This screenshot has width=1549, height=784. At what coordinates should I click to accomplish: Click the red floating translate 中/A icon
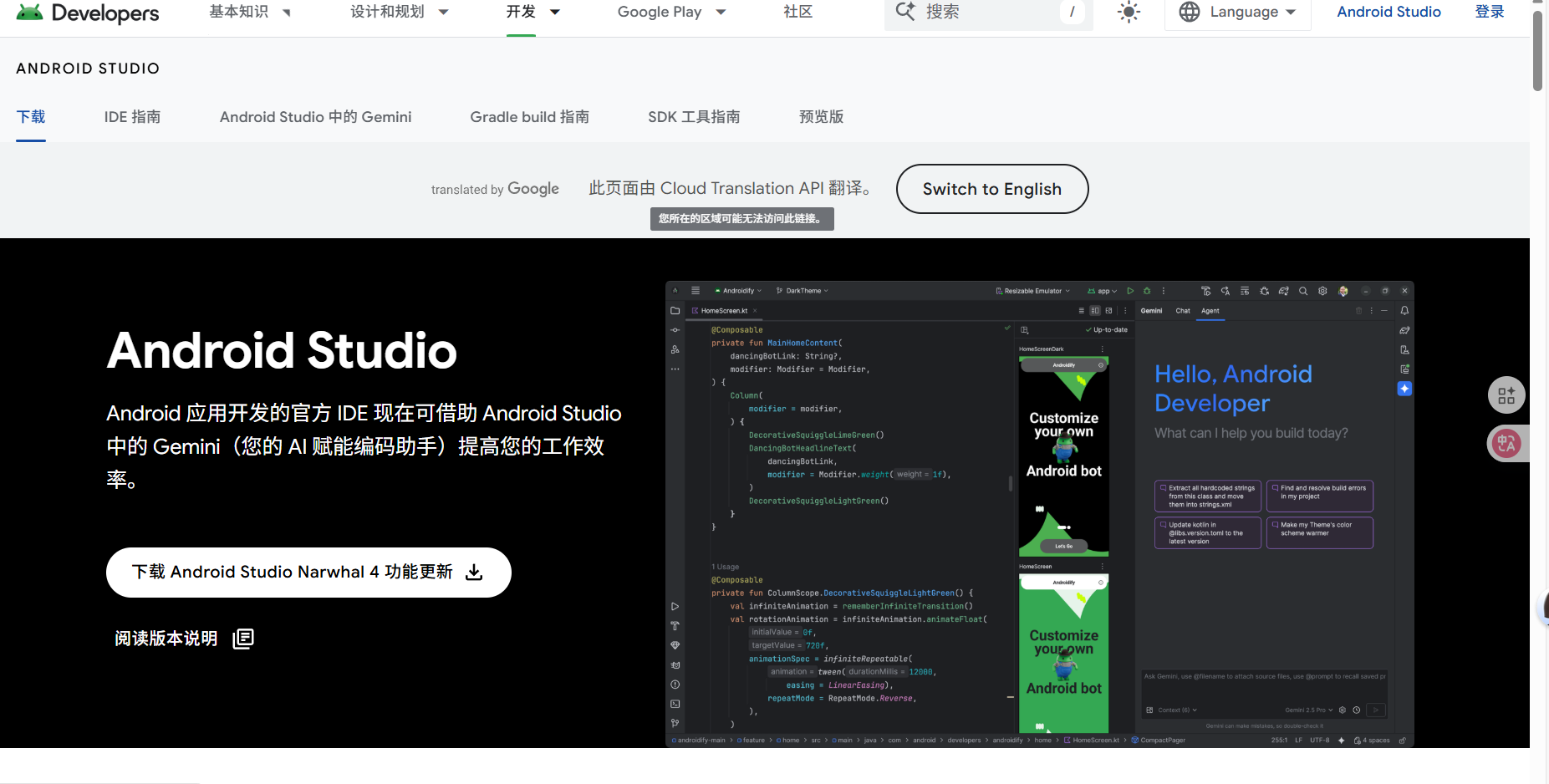[1506, 444]
